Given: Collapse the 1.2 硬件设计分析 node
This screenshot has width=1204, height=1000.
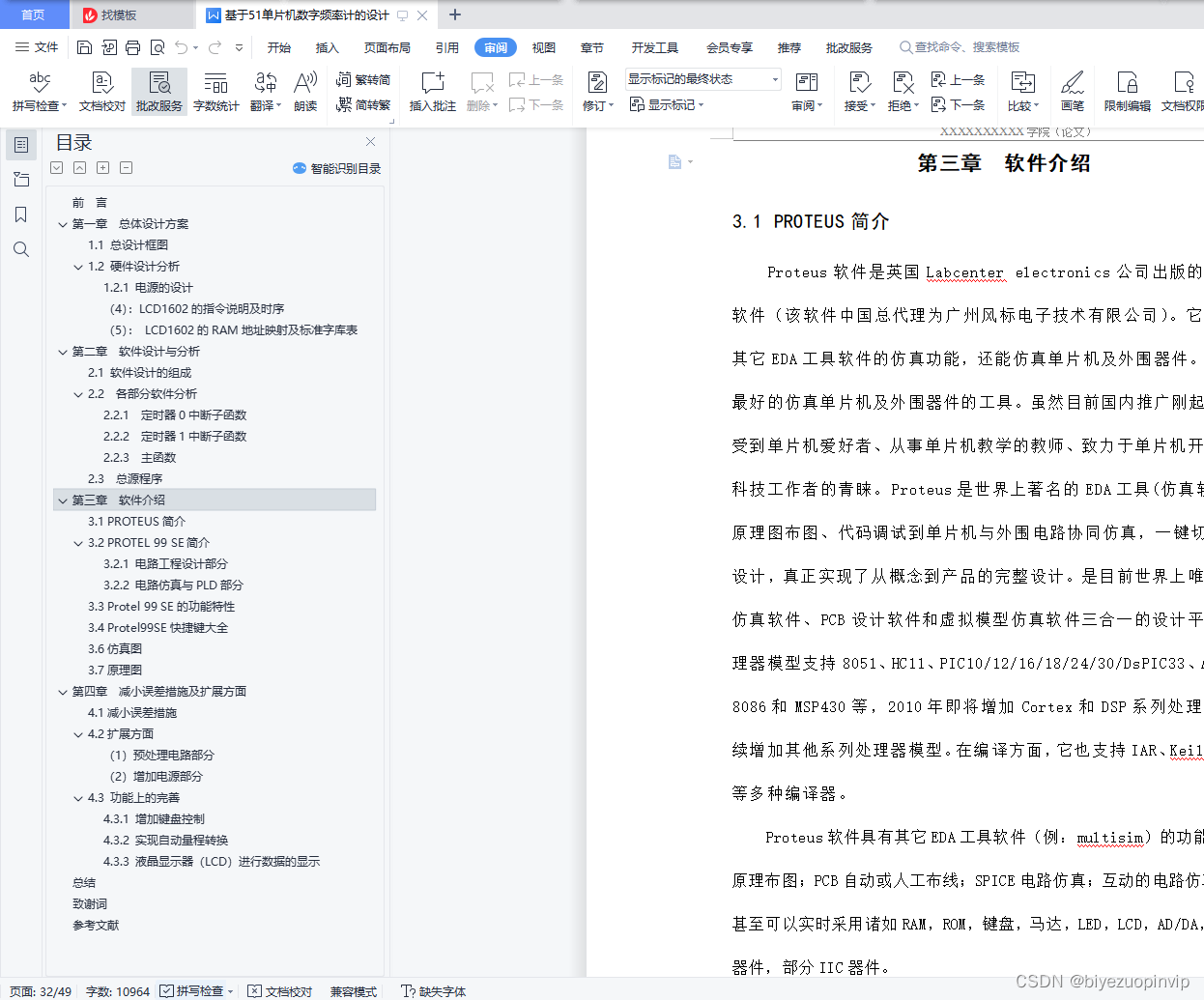Looking at the screenshot, I should coord(78,267).
